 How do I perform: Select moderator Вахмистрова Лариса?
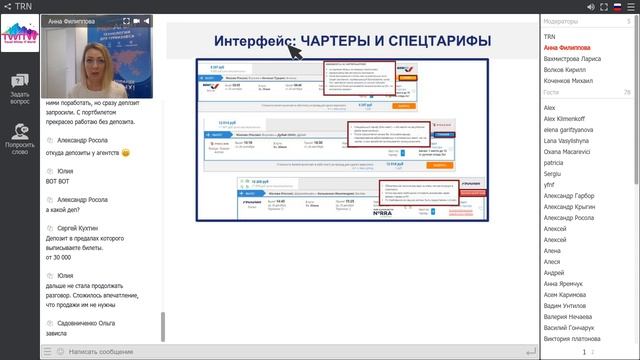[572, 59]
